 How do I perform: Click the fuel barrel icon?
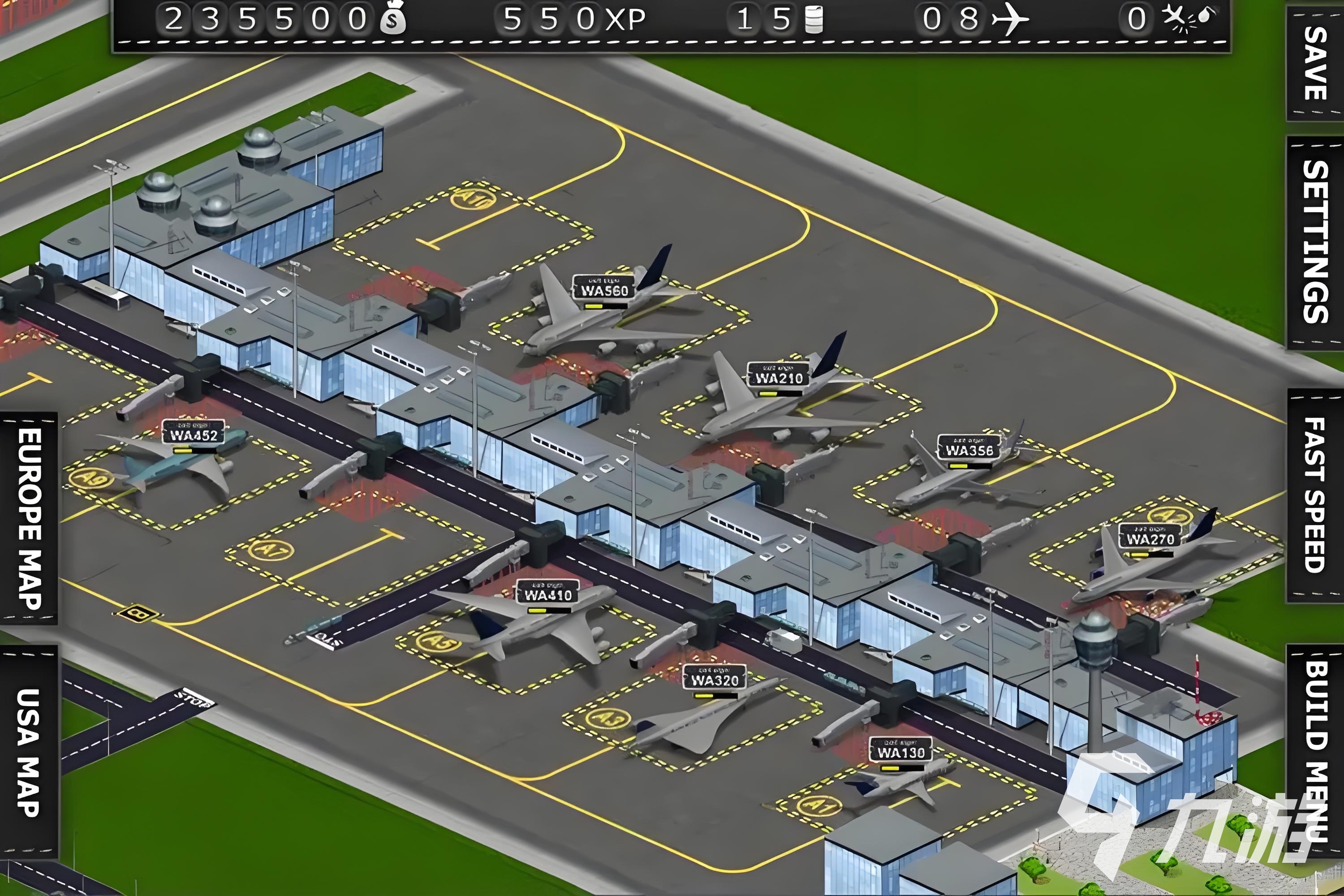[814, 19]
